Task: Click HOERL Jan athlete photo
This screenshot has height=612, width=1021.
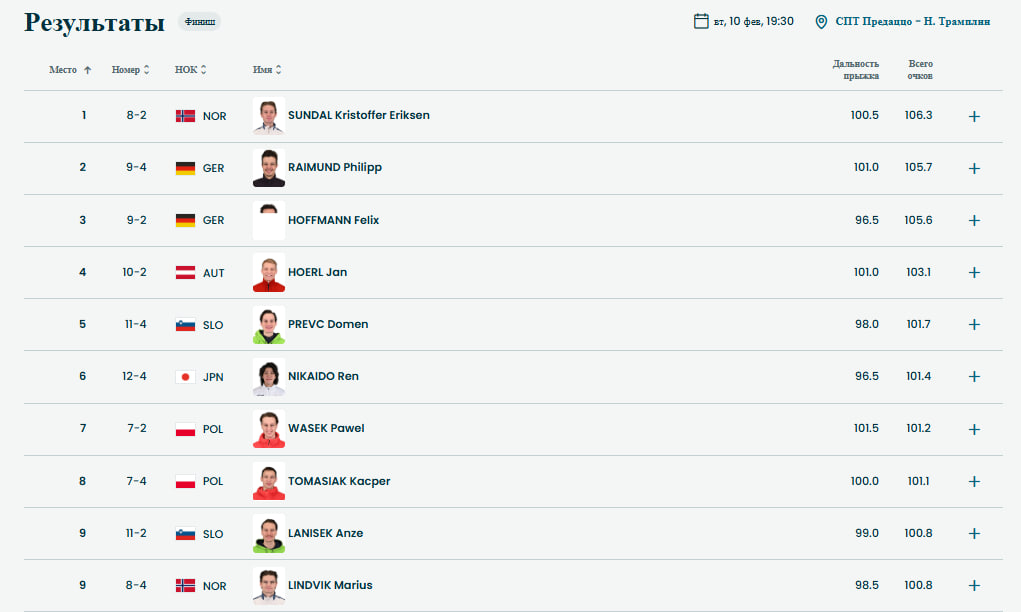Action: (269, 272)
